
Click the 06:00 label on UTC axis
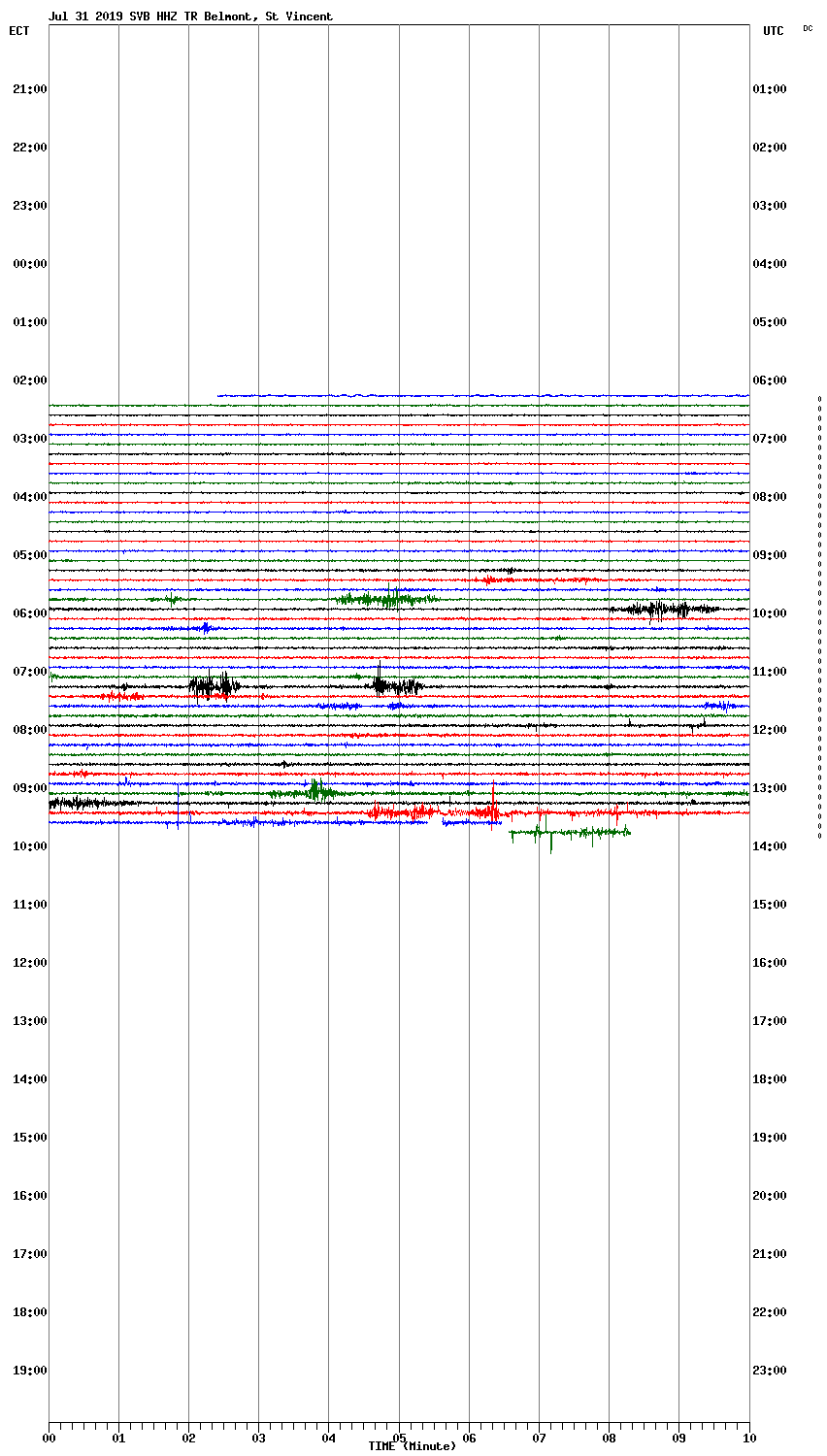770,381
